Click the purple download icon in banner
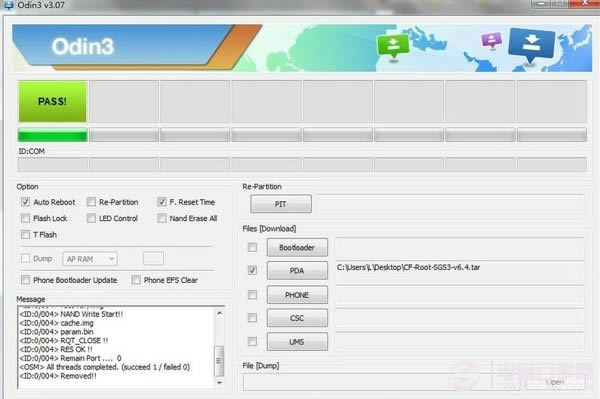600x399 pixels. click(492, 40)
